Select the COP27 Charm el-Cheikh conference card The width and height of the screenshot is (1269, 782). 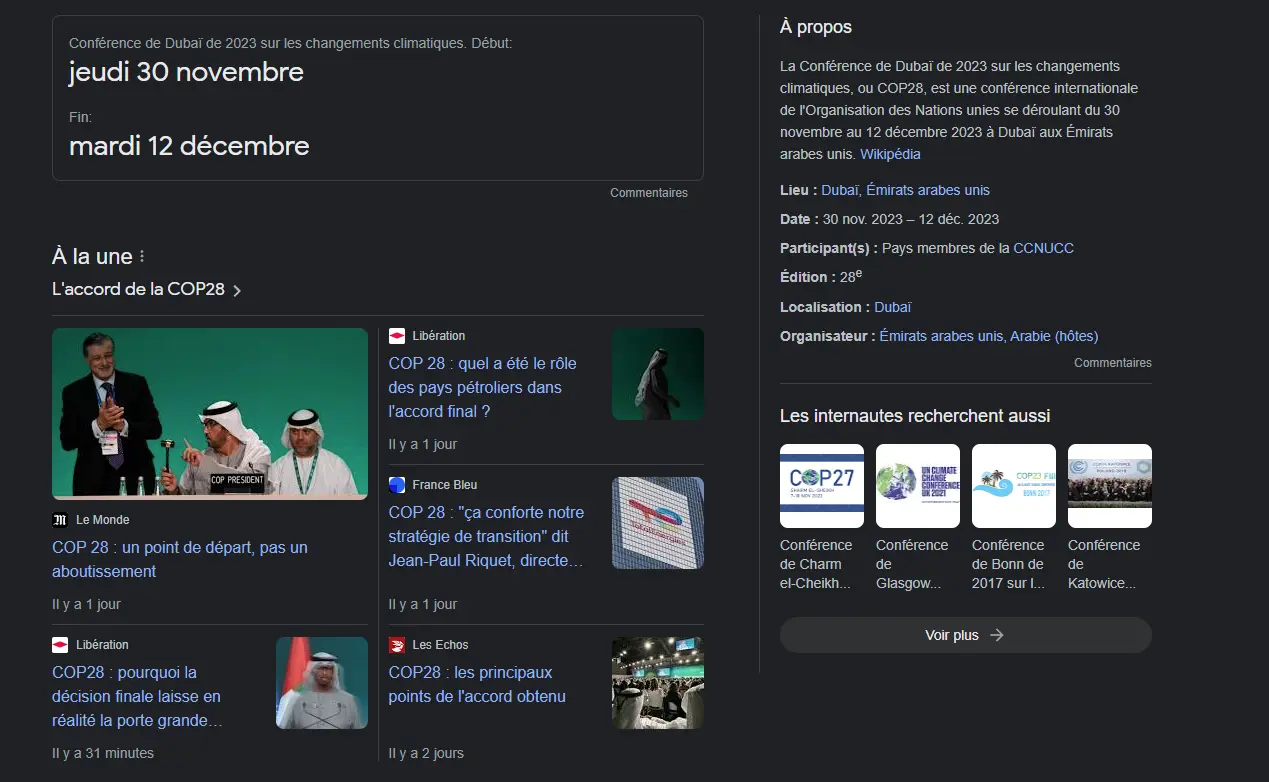[x=822, y=518]
